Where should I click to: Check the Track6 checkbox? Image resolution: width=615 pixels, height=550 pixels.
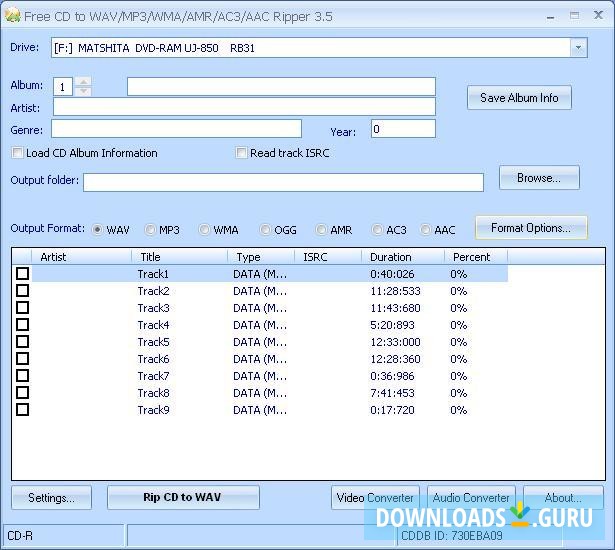pyautogui.click(x=22, y=359)
